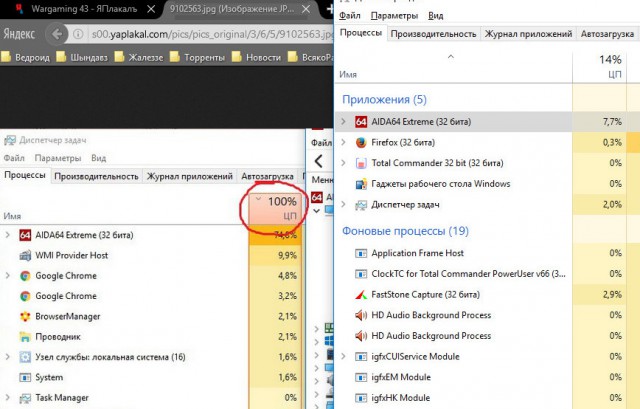The height and width of the screenshot is (409, 640).
Task: Open Файл menu in right Task Manager
Action: 350,16
